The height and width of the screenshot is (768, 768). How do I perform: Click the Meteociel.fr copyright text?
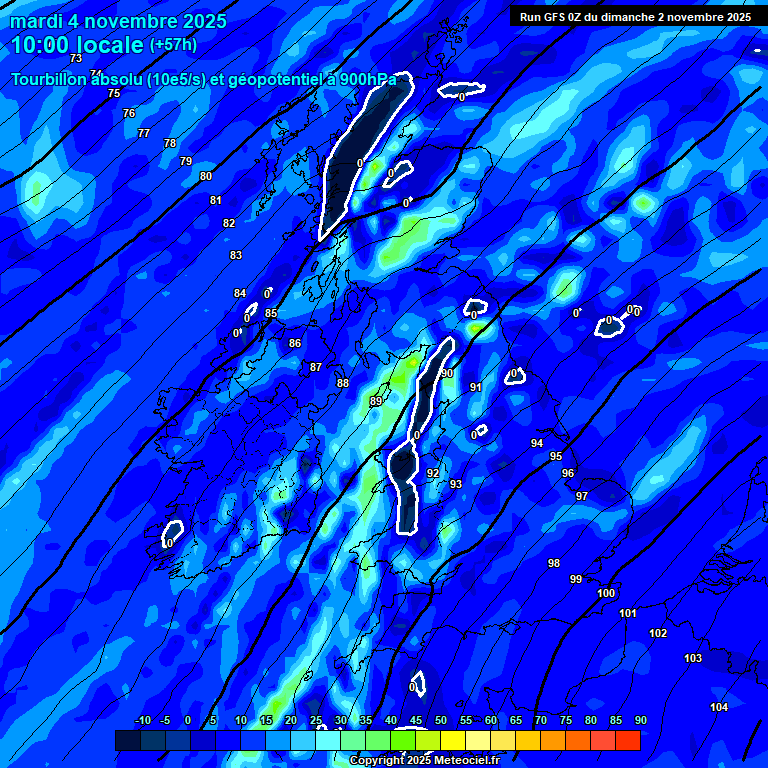pos(424,761)
